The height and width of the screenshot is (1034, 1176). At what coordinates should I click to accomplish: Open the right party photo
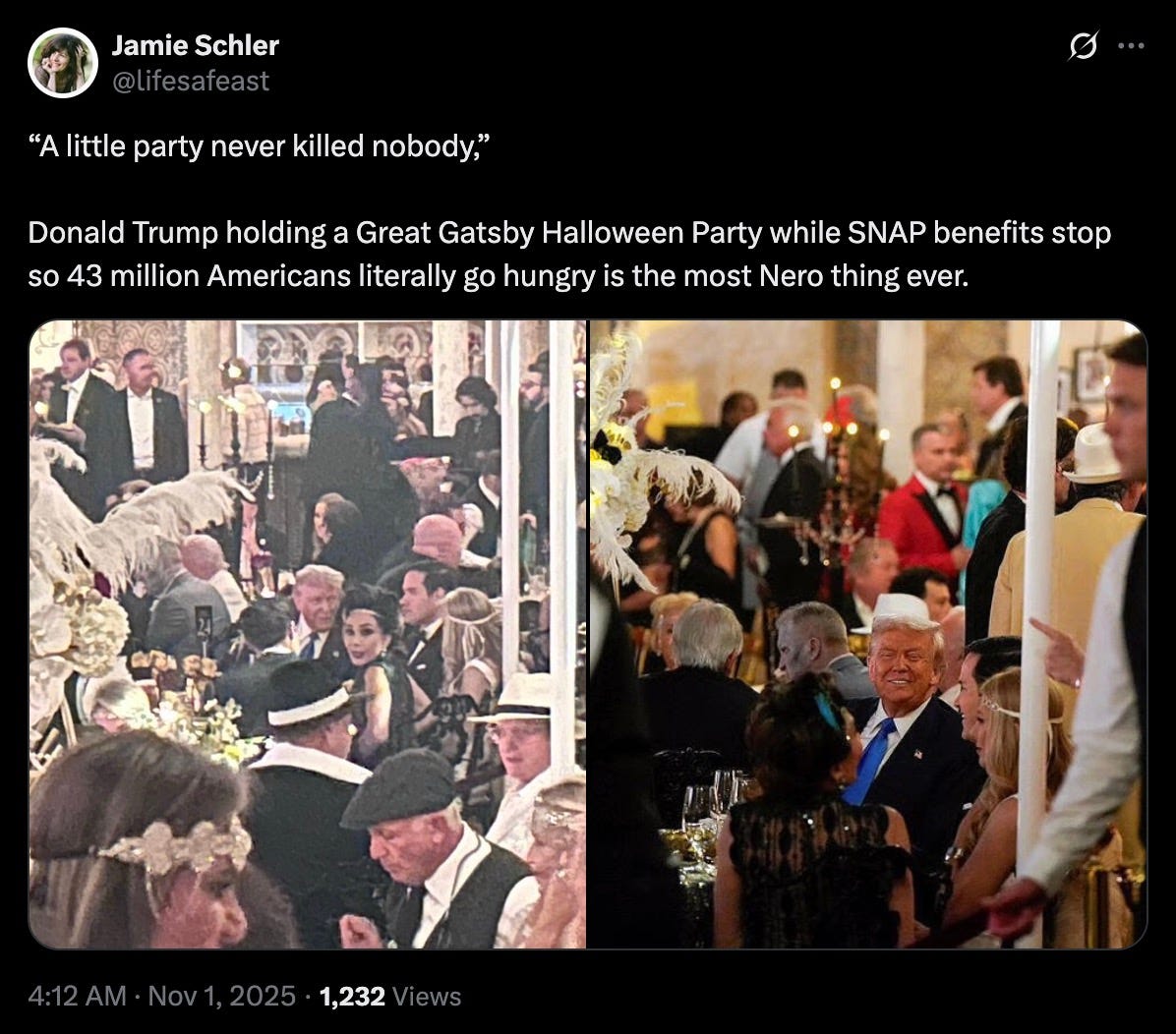tap(868, 634)
